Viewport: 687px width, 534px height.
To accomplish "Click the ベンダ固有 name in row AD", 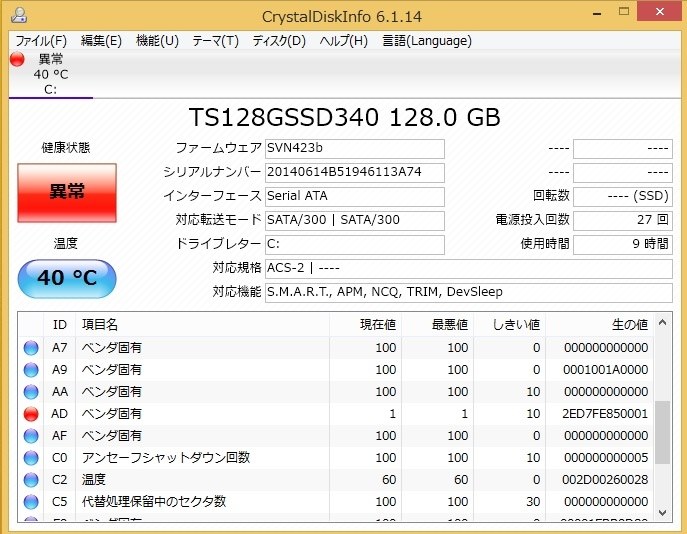I will [x=112, y=414].
